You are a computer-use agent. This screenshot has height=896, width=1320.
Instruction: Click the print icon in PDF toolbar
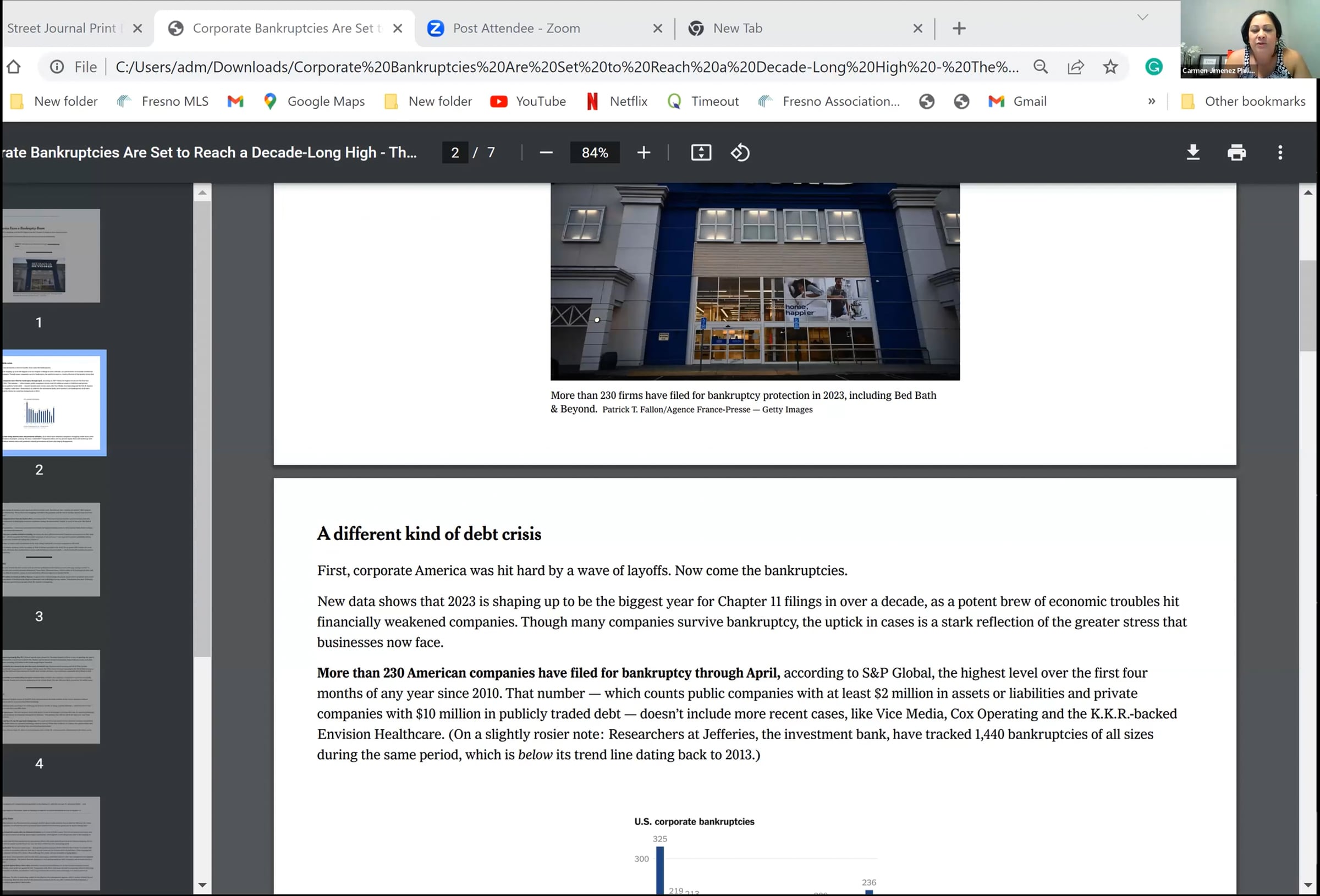1236,152
